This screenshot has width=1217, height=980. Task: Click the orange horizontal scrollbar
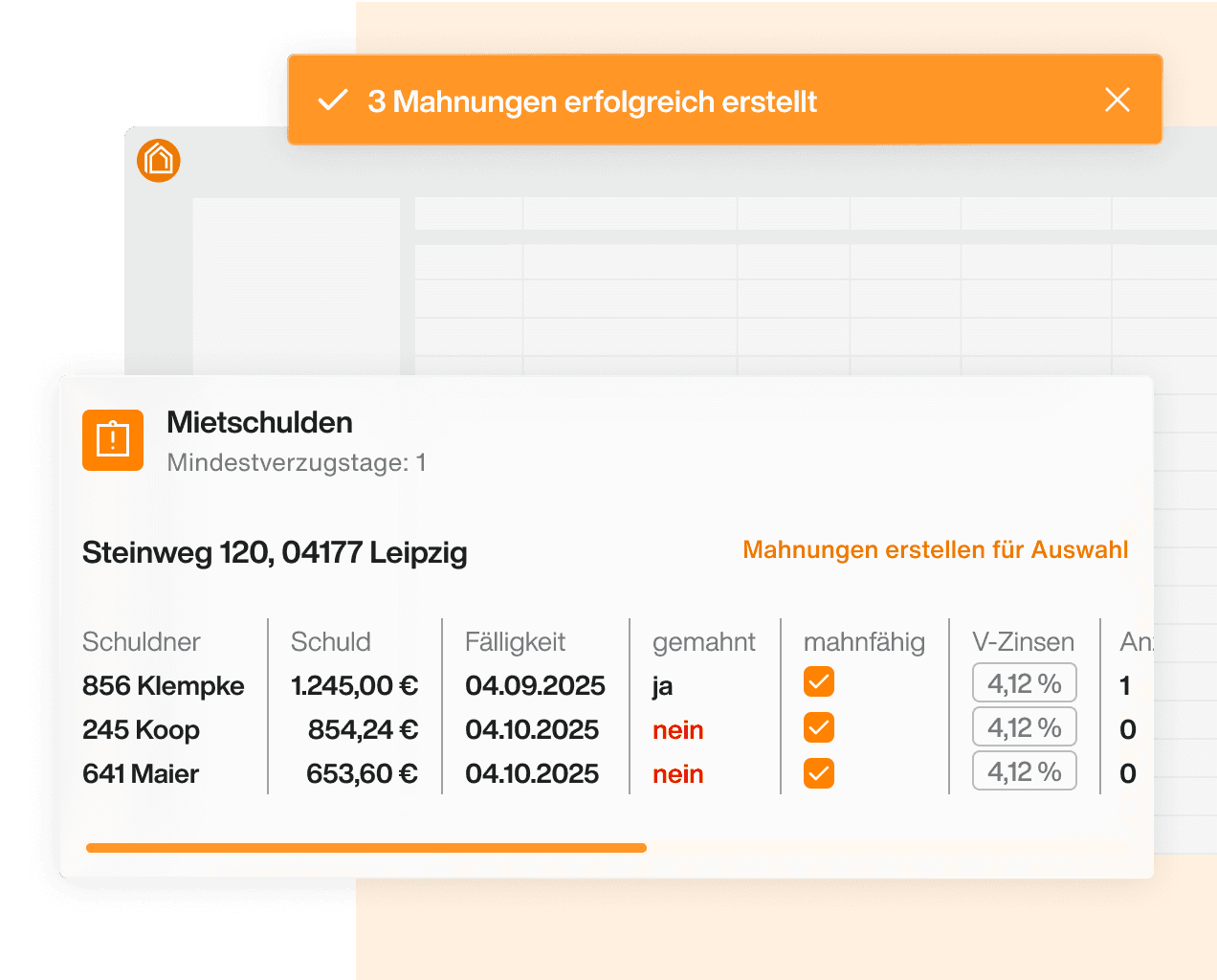[x=365, y=848]
